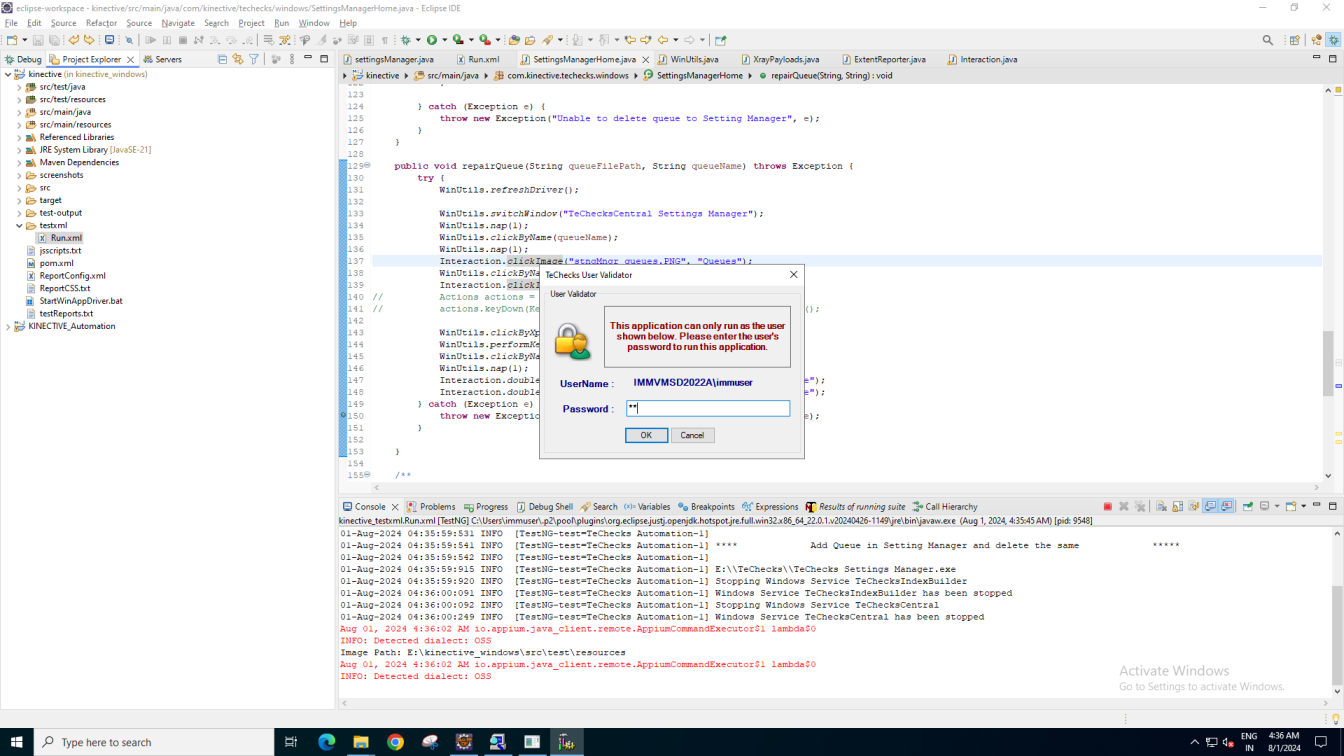1344x756 pixels.
Task: Open the notification center icon
Action: [x=1321, y=742]
